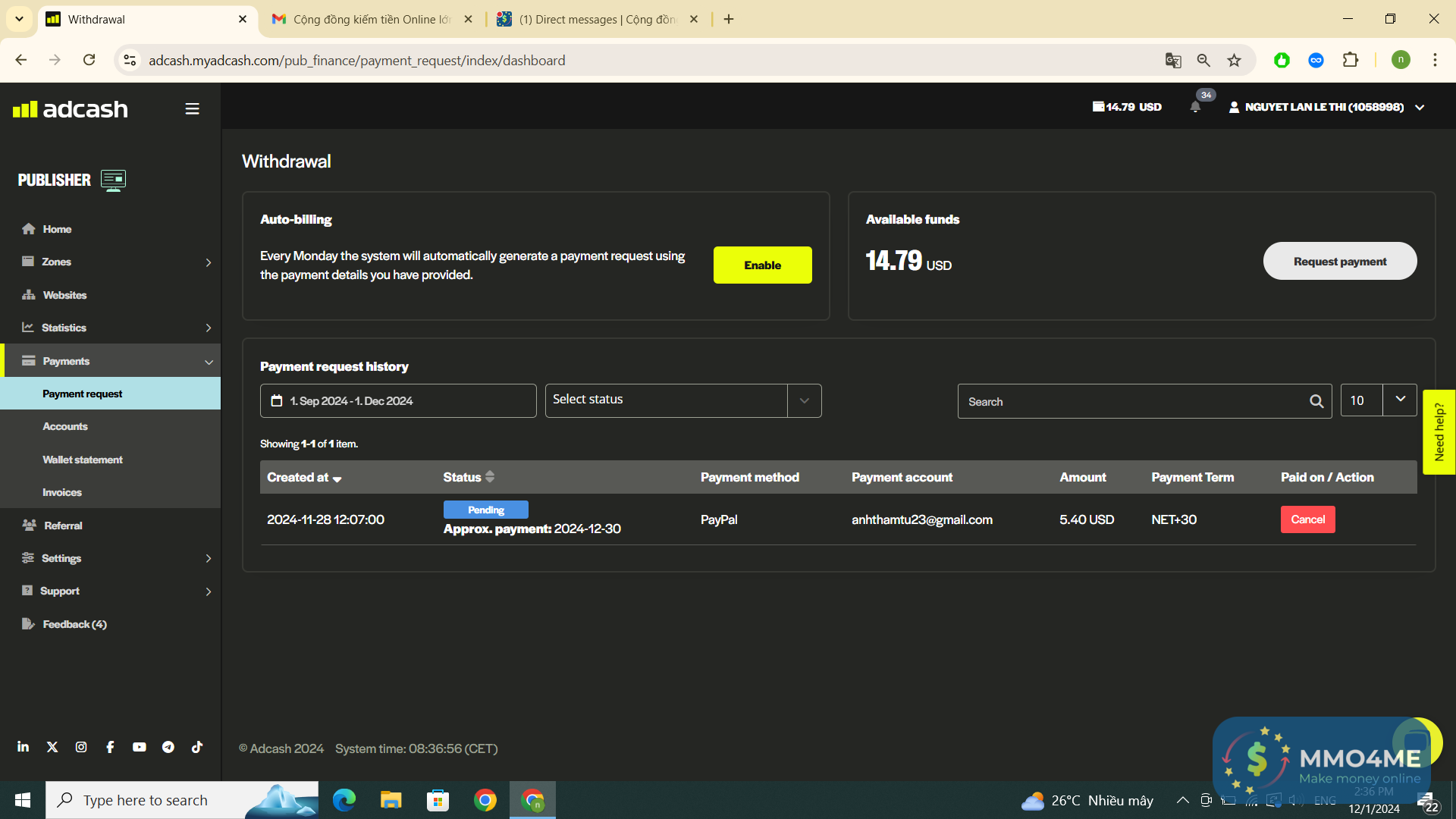Expand the 10 items per page dropdown

click(x=1400, y=400)
